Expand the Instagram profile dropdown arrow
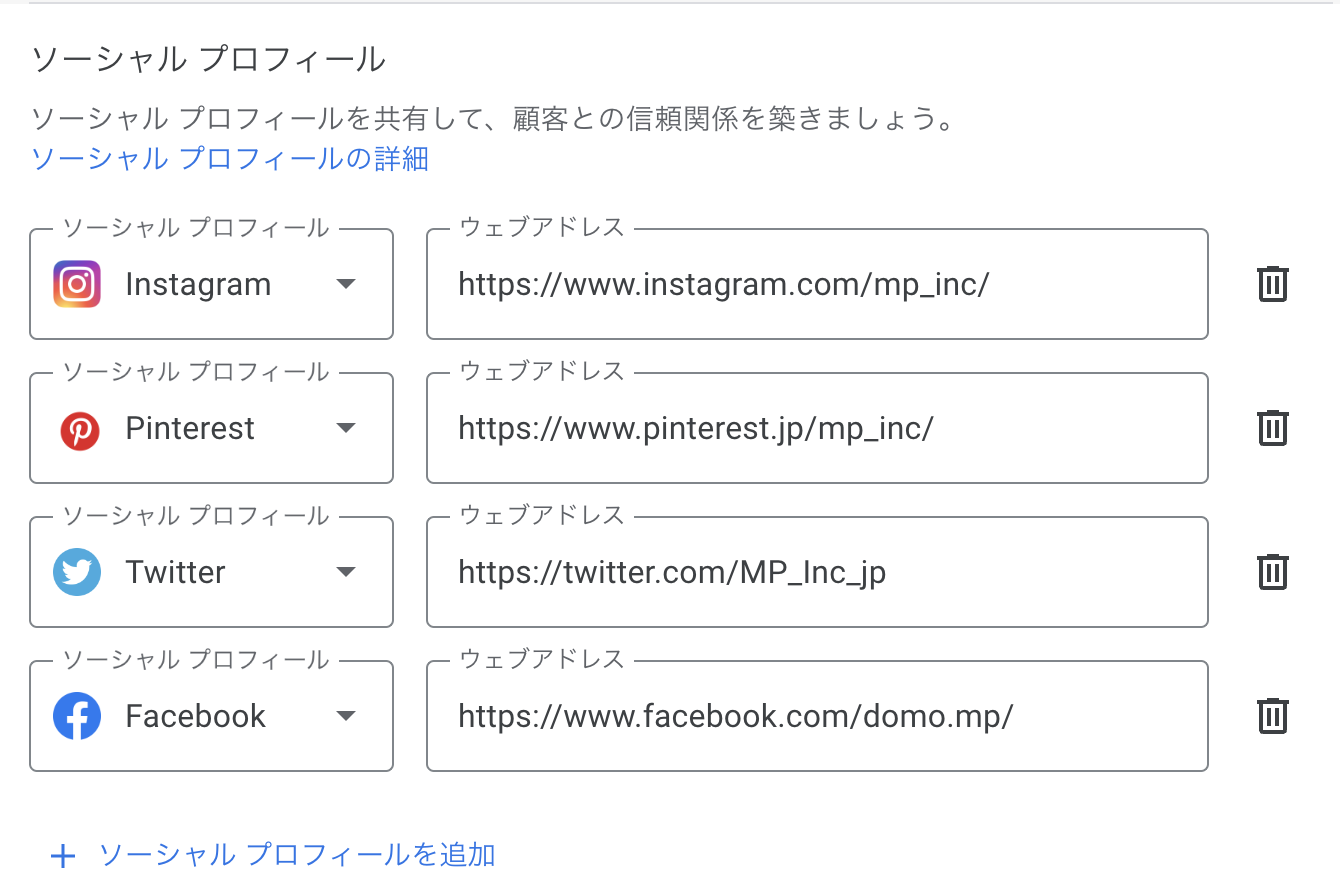The image size is (1340, 888). coord(346,284)
